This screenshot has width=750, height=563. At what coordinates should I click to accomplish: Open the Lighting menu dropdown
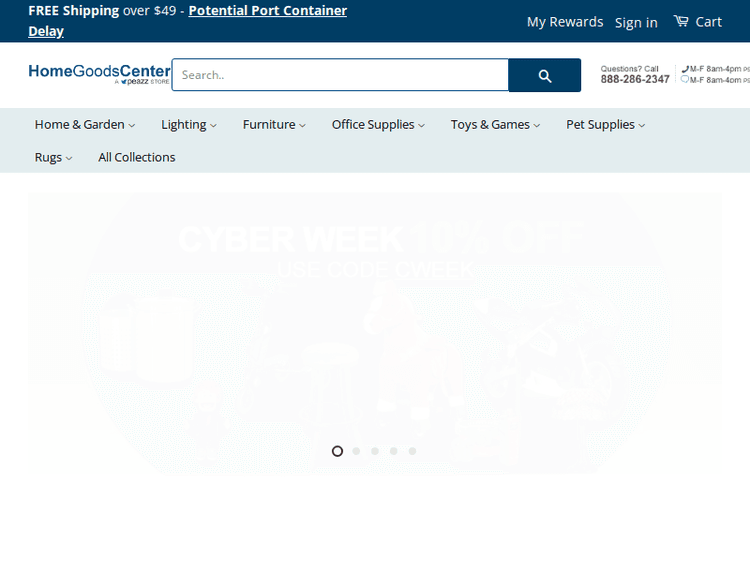click(189, 125)
